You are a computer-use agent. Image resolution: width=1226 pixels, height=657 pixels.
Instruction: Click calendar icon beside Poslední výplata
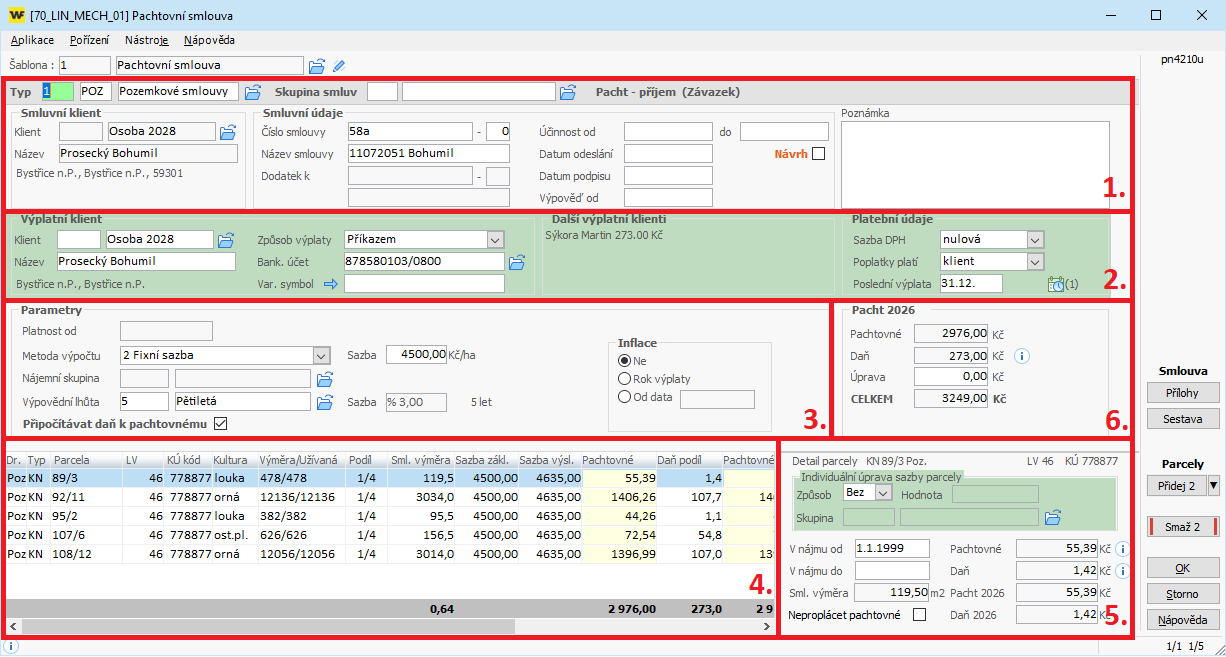click(1056, 284)
